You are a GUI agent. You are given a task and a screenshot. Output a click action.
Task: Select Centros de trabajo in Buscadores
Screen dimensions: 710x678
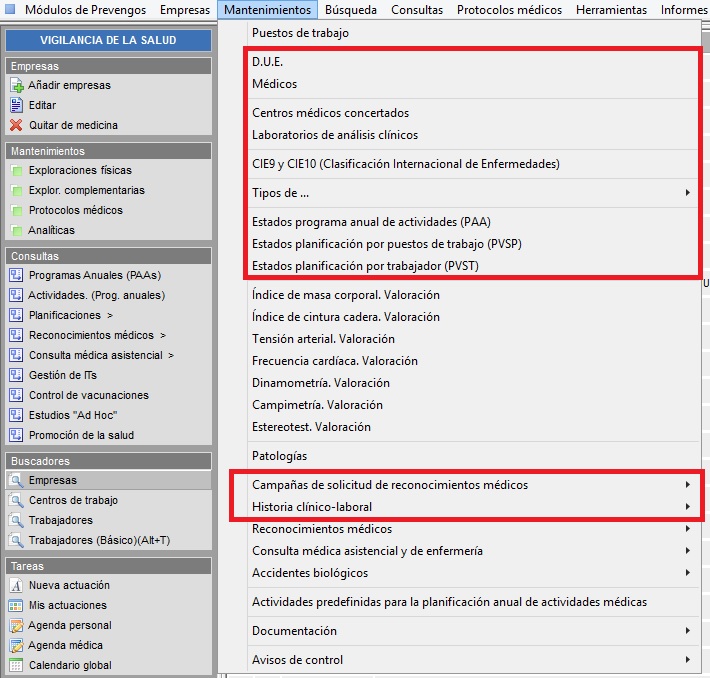coord(73,501)
